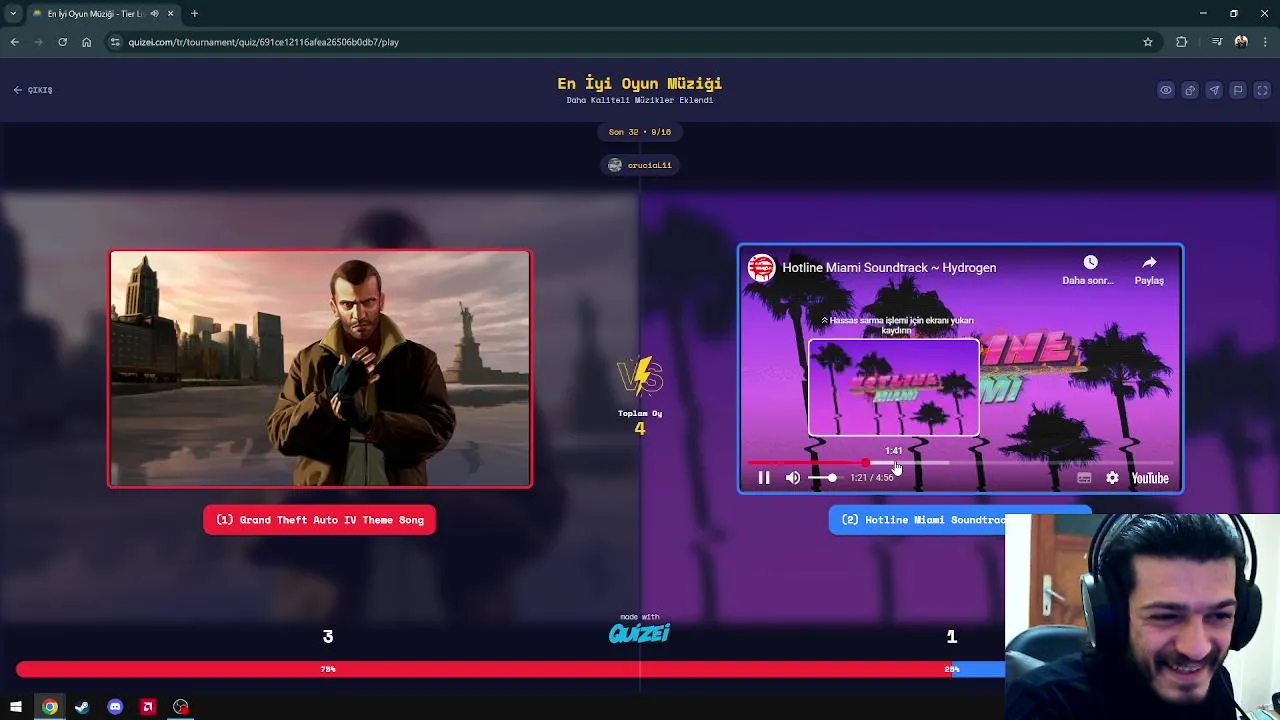The height and width of the screenshot is (720, 1280).
Task: Click the export share squares icon in header
Action: coord(1190,90)
